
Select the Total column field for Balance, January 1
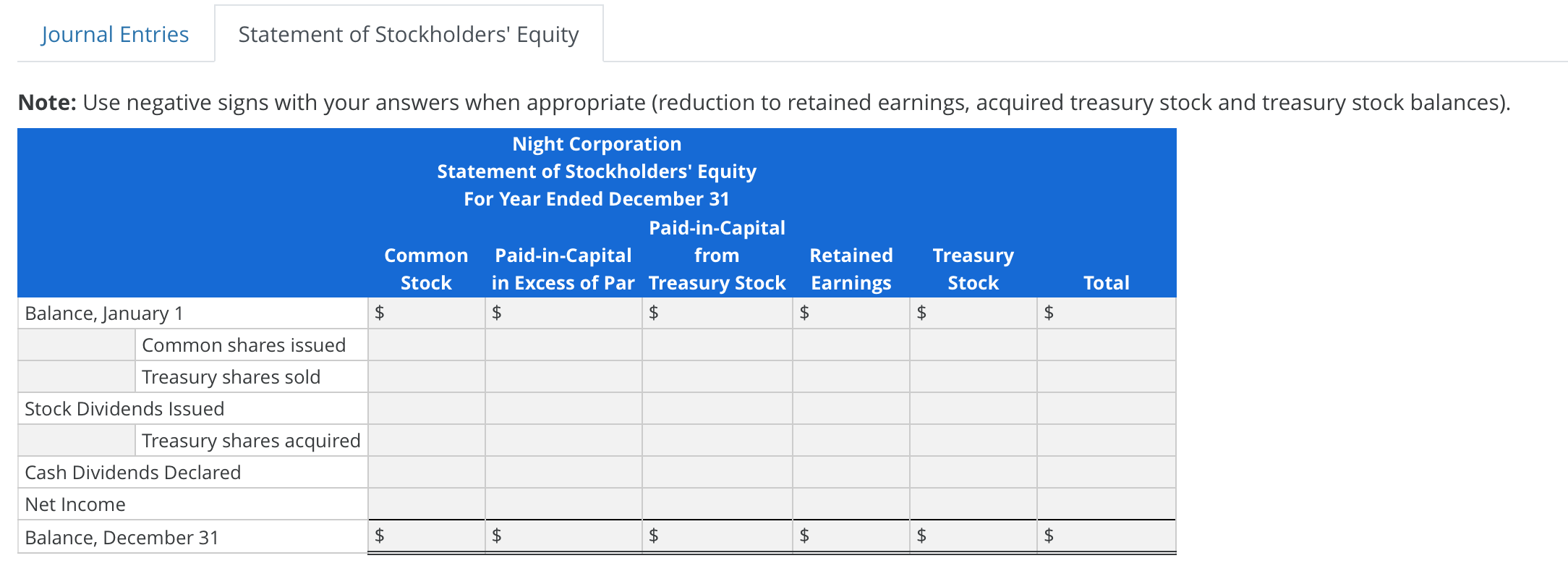point(1105,313)
